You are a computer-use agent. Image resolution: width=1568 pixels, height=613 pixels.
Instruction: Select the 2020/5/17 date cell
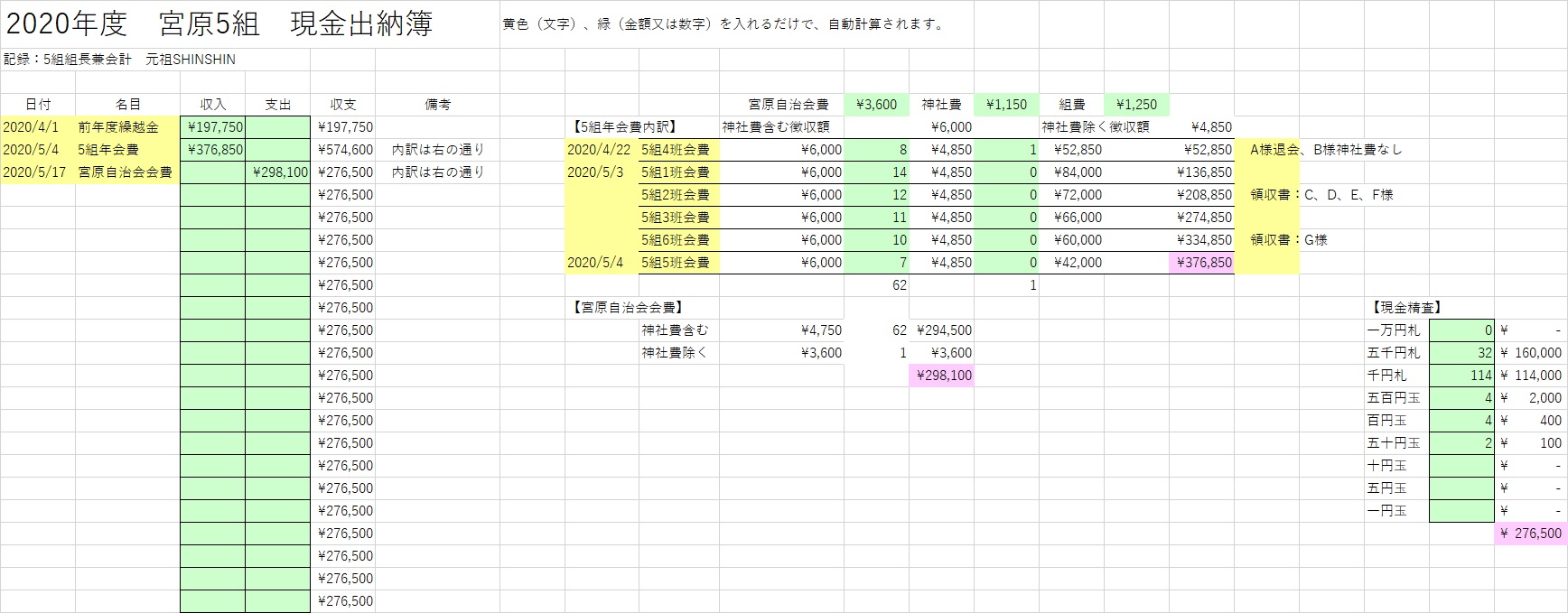tap(37, 172)
